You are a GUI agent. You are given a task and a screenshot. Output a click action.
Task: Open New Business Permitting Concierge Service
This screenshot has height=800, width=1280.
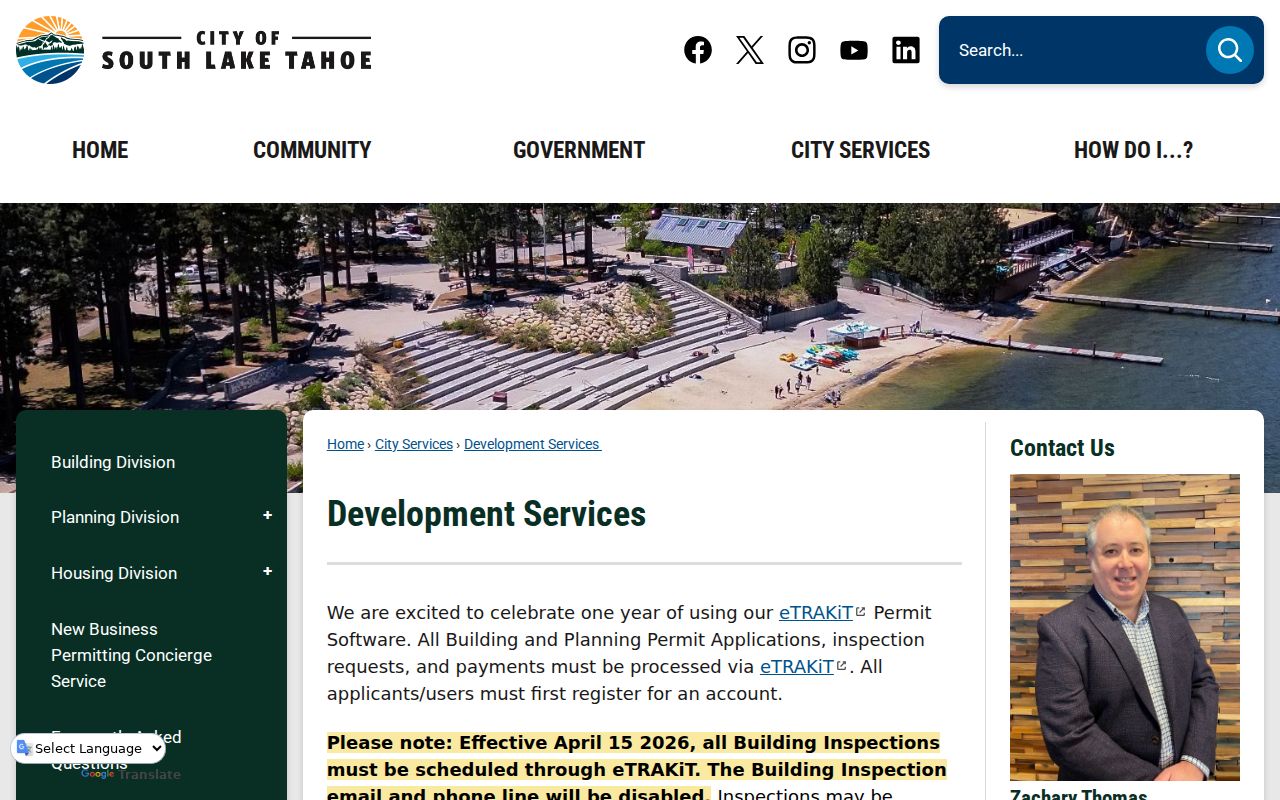(131, 655)
